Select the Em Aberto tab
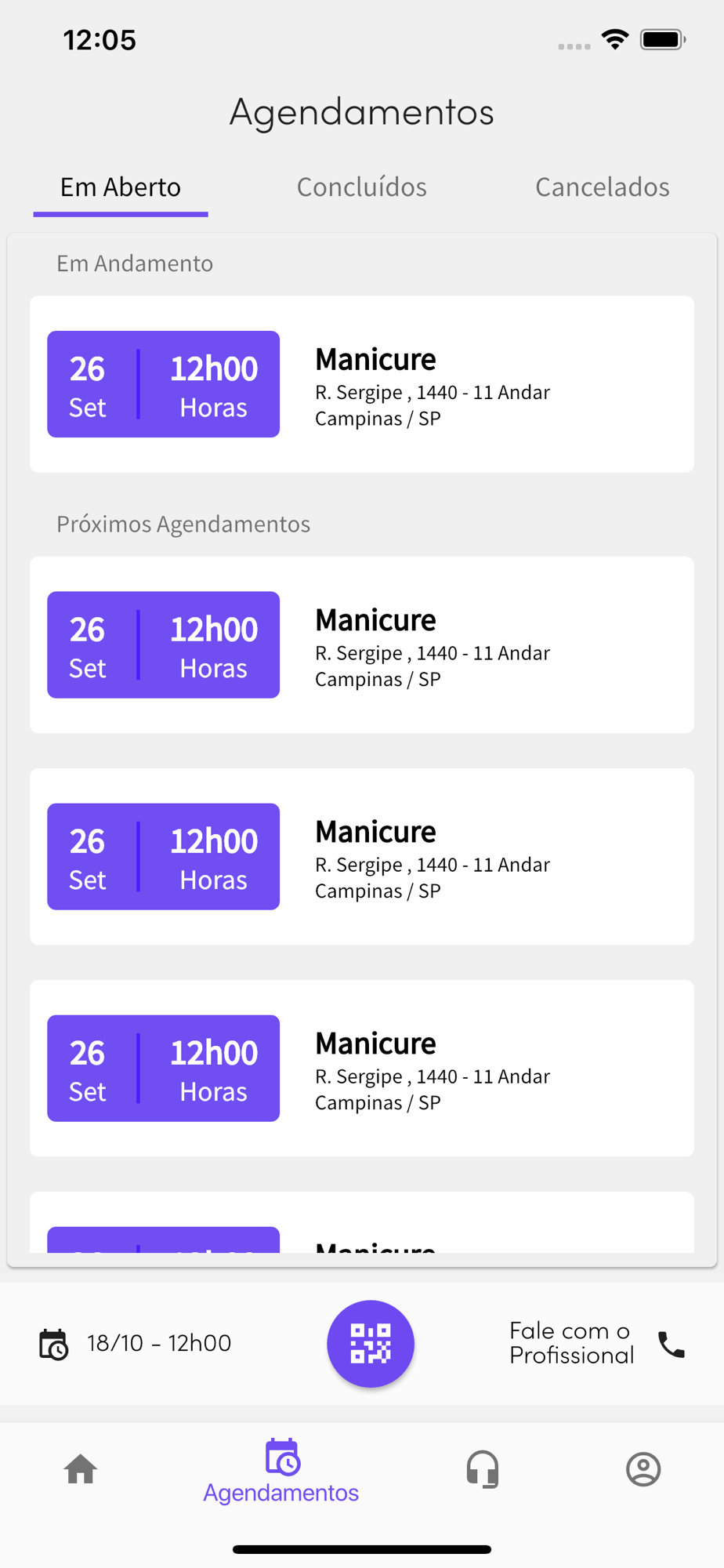 click(121, 187)
